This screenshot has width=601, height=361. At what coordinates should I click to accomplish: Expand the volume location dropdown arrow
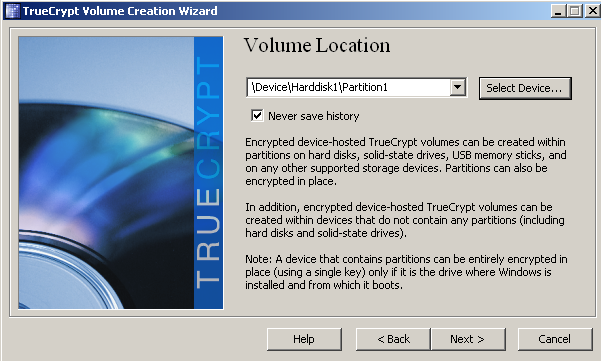[x=457, y=87]
